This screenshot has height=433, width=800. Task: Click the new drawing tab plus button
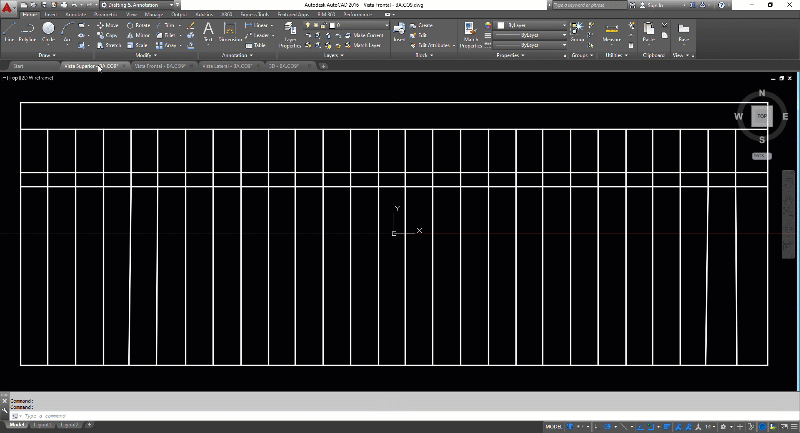322,66
